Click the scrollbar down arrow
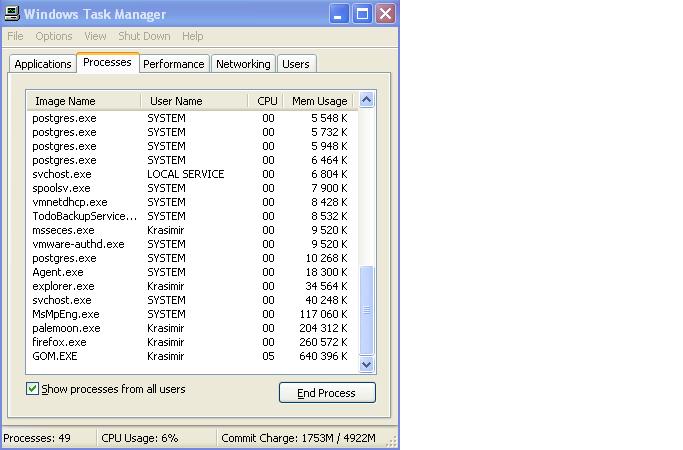The width and height of the screenshot is (683, 450). 366,365
